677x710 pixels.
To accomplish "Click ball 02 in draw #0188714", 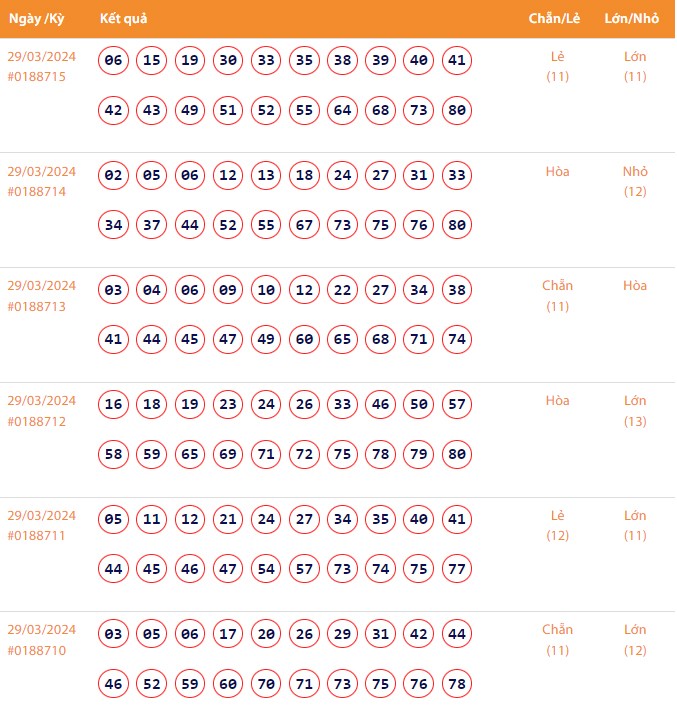I will click(114, 176).
